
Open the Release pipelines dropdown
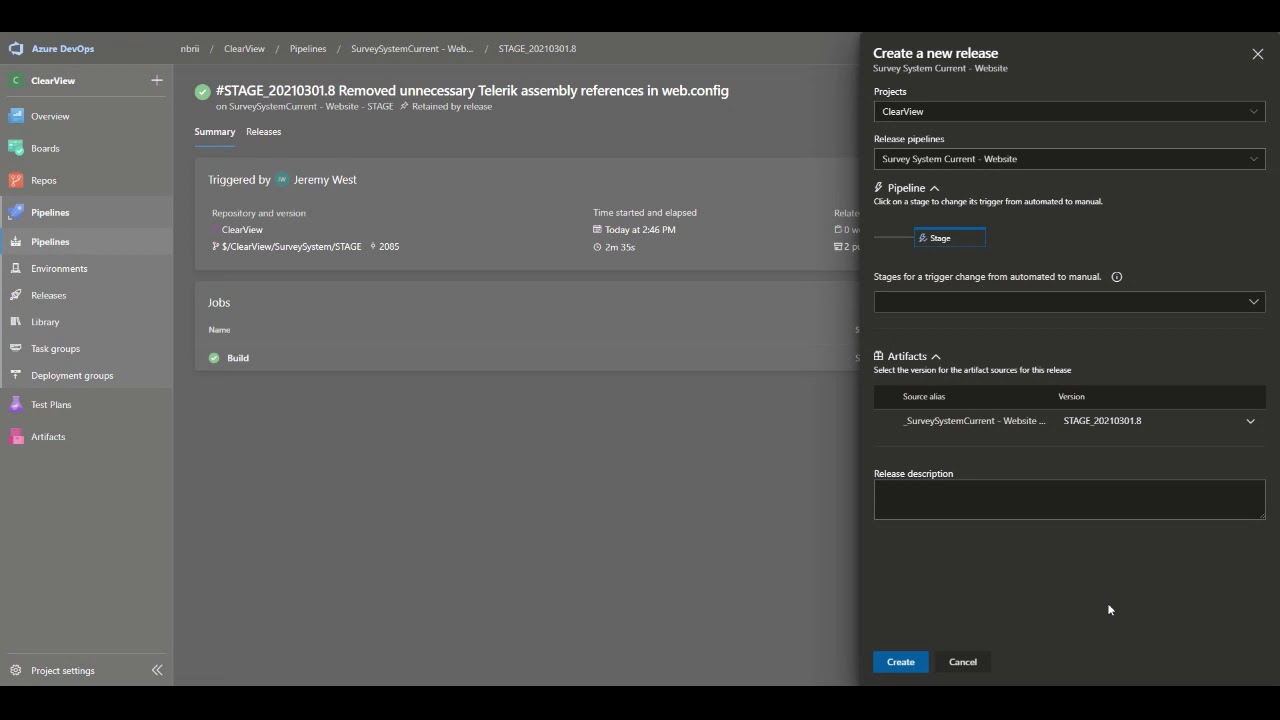point(1069,159)
